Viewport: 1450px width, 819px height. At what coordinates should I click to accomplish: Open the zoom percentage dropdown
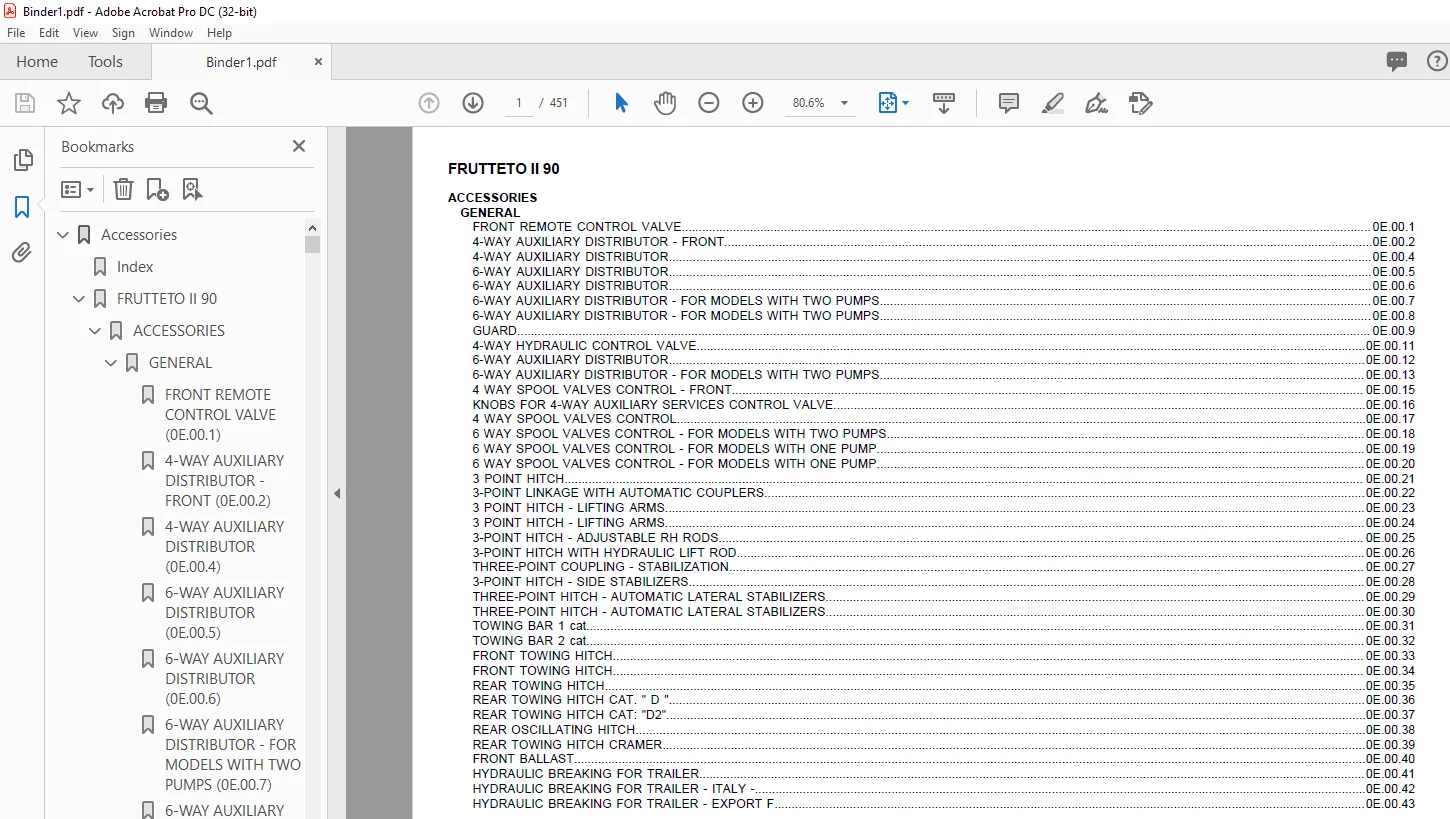pos(844,103)
